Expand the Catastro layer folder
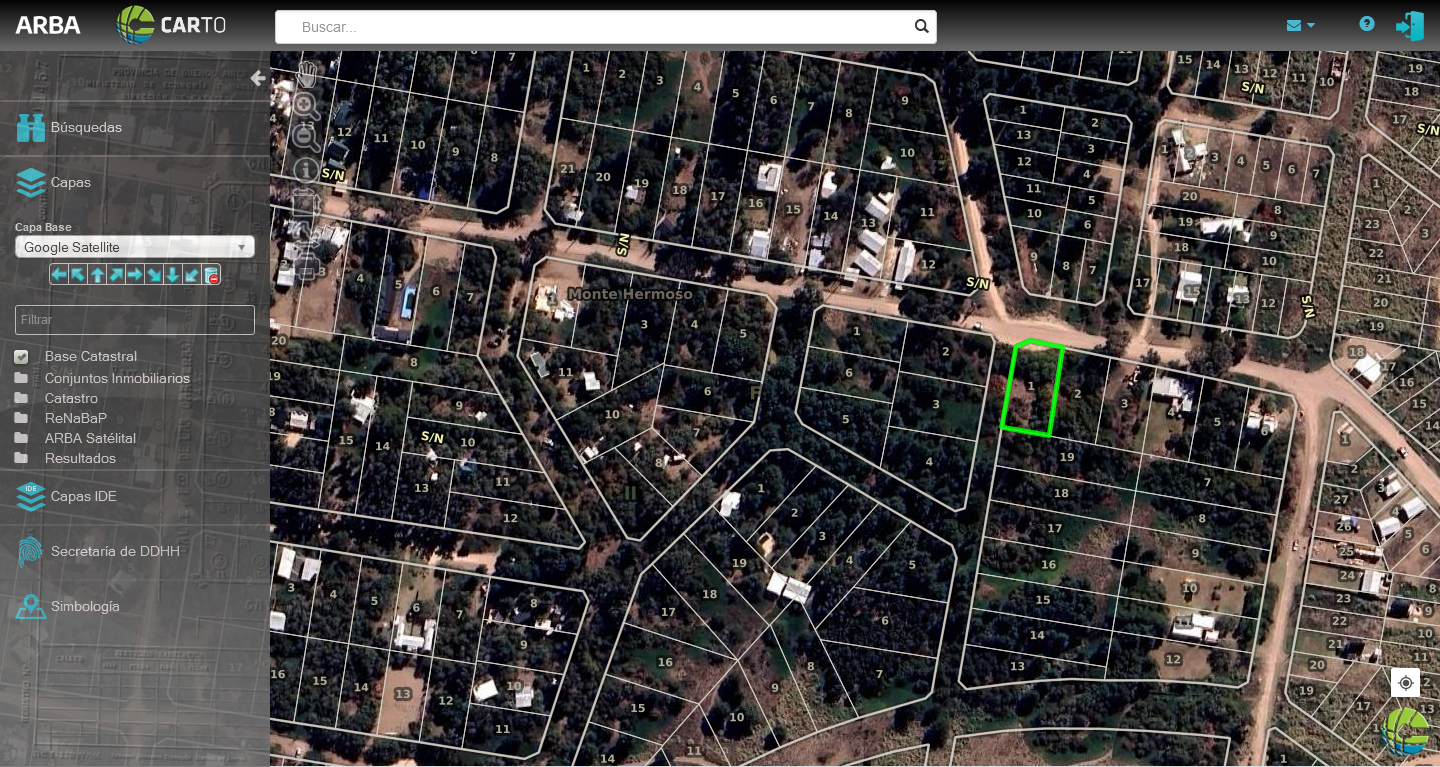The height and width of the screenshot is (767, 1440). [x=71, y=398]
